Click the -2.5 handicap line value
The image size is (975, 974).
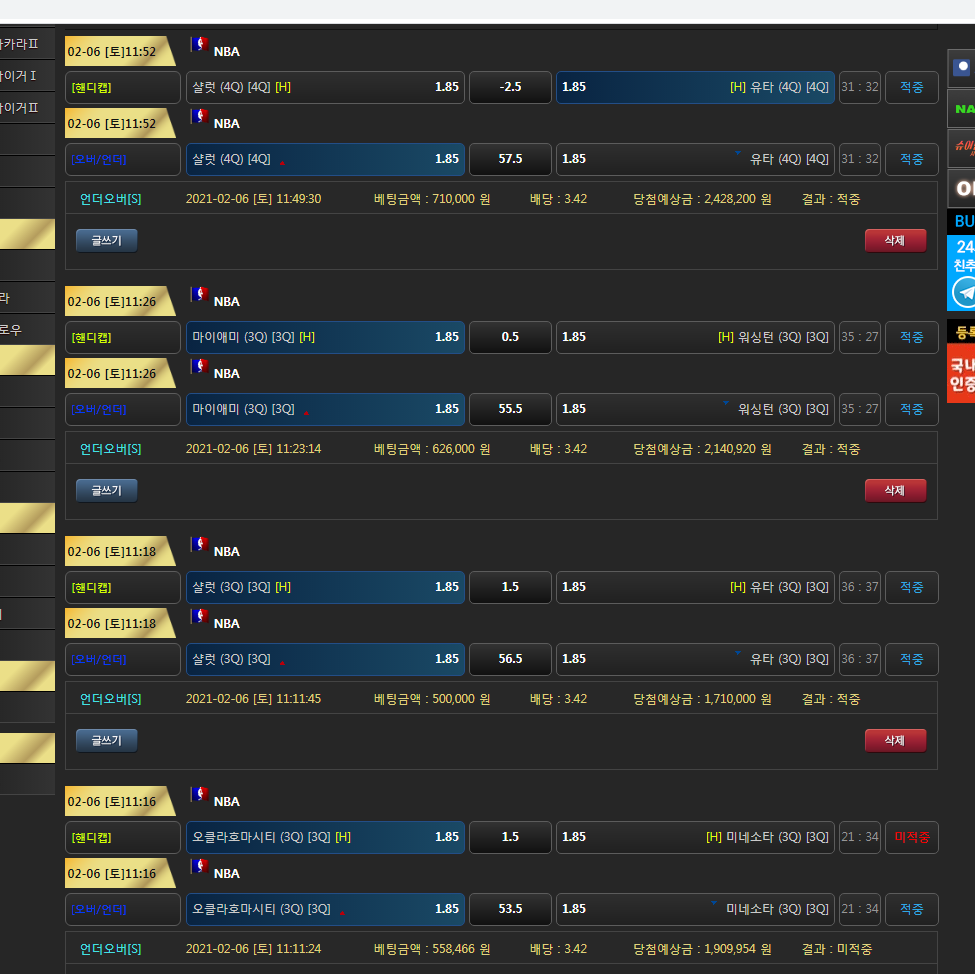[510, 87]
